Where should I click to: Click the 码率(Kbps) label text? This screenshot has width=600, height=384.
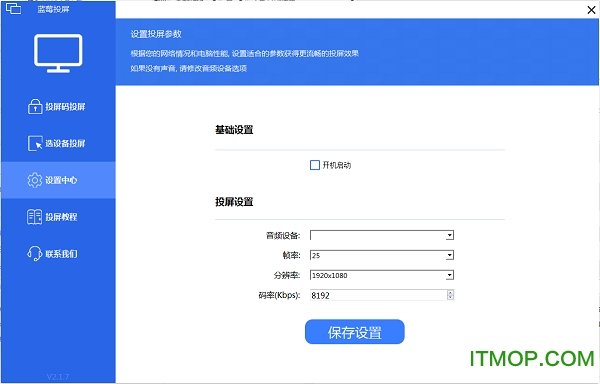(x=279, y=295)
